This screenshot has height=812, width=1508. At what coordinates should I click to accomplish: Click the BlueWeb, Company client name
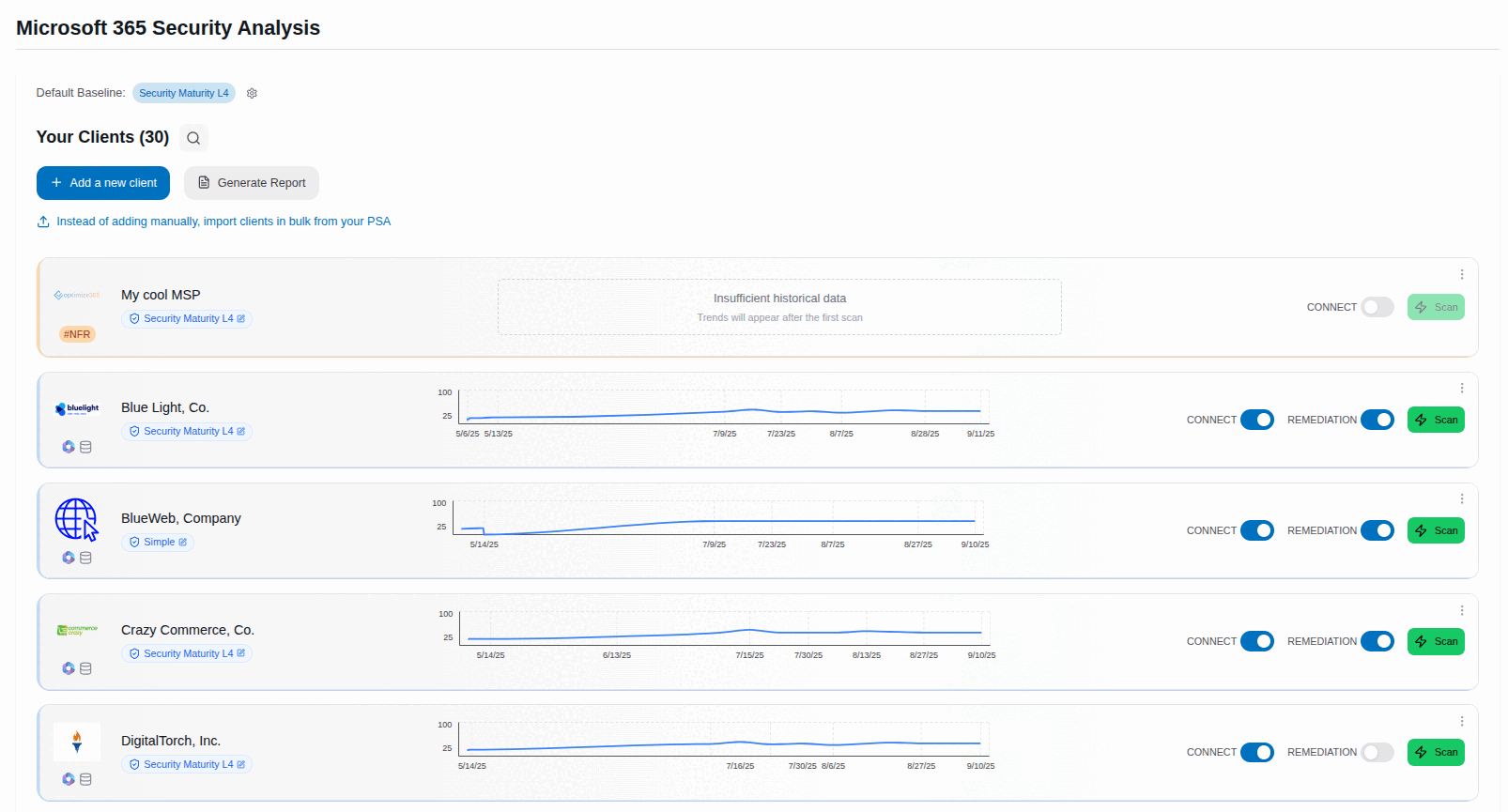coord(181,518)
